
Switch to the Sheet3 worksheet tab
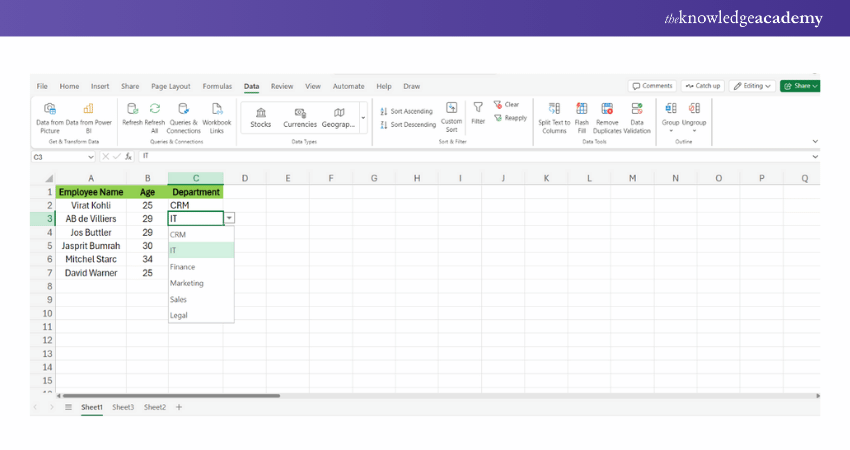coord(123,407)
